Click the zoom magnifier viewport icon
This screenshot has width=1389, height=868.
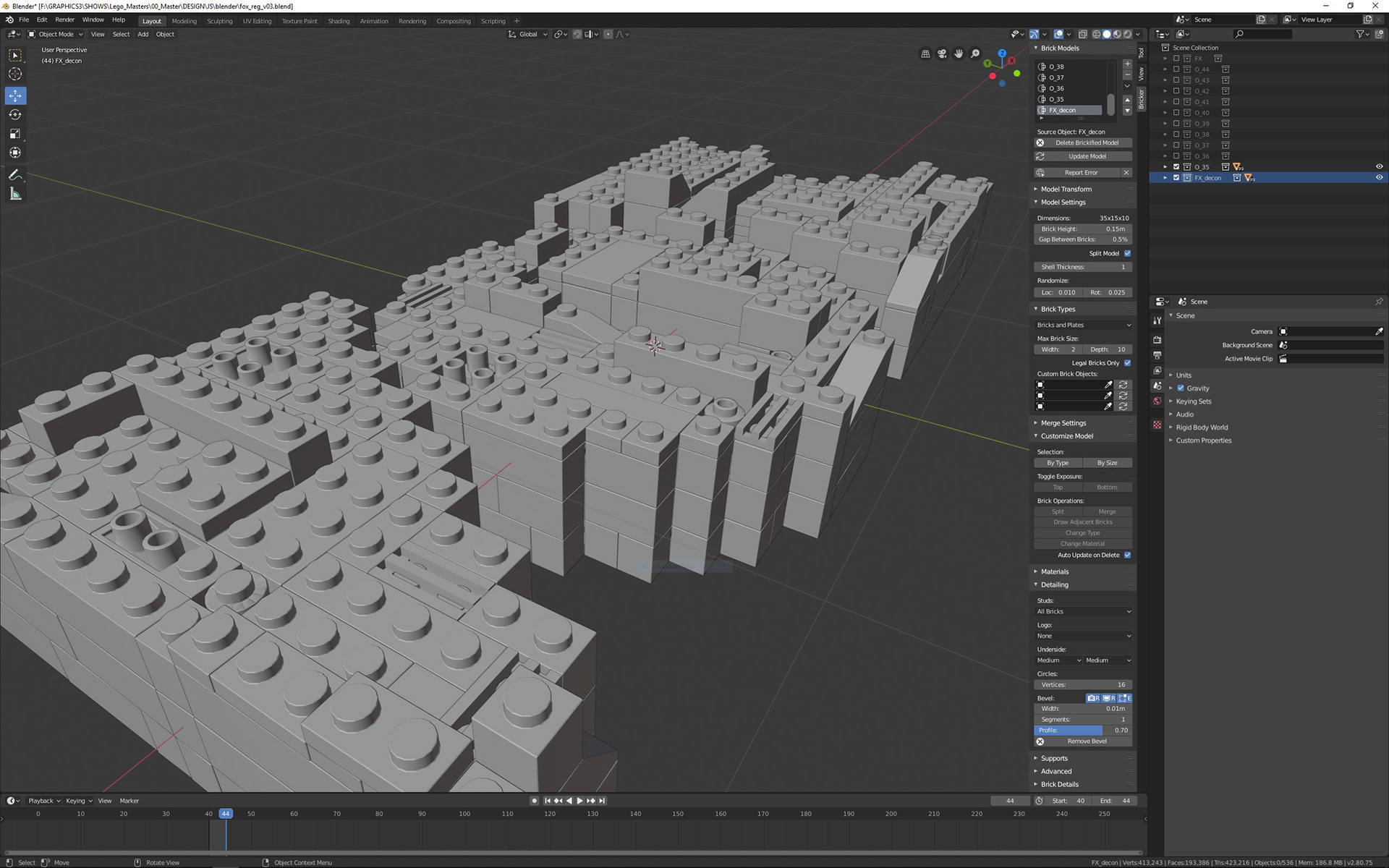coord(975,54)
